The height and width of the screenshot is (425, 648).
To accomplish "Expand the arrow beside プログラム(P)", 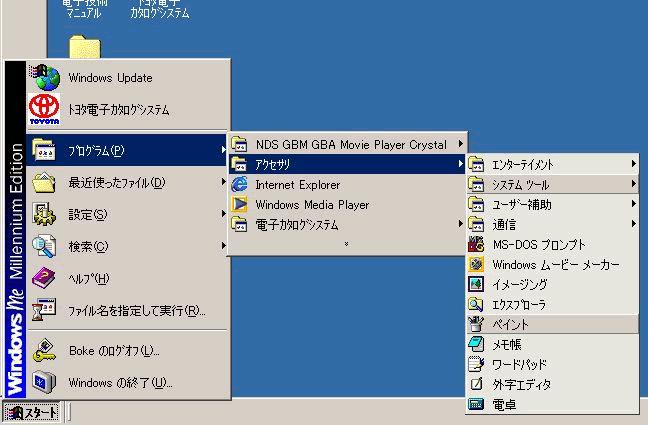I will (x=224, y=150).
